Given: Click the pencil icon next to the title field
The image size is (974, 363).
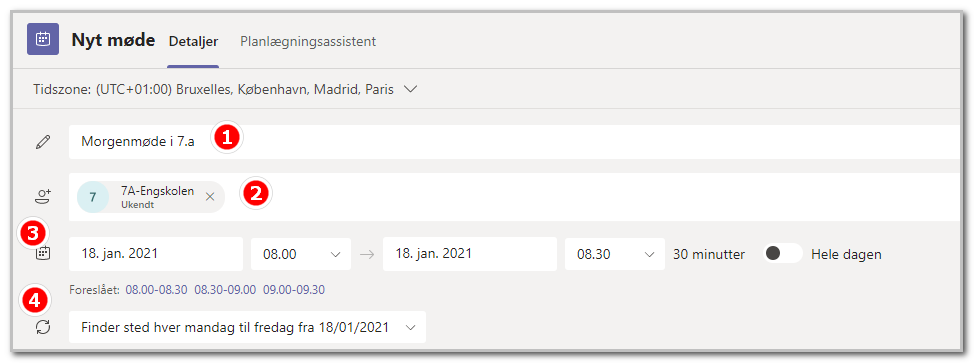Looking at the screenshot, I should click(43, 142).
